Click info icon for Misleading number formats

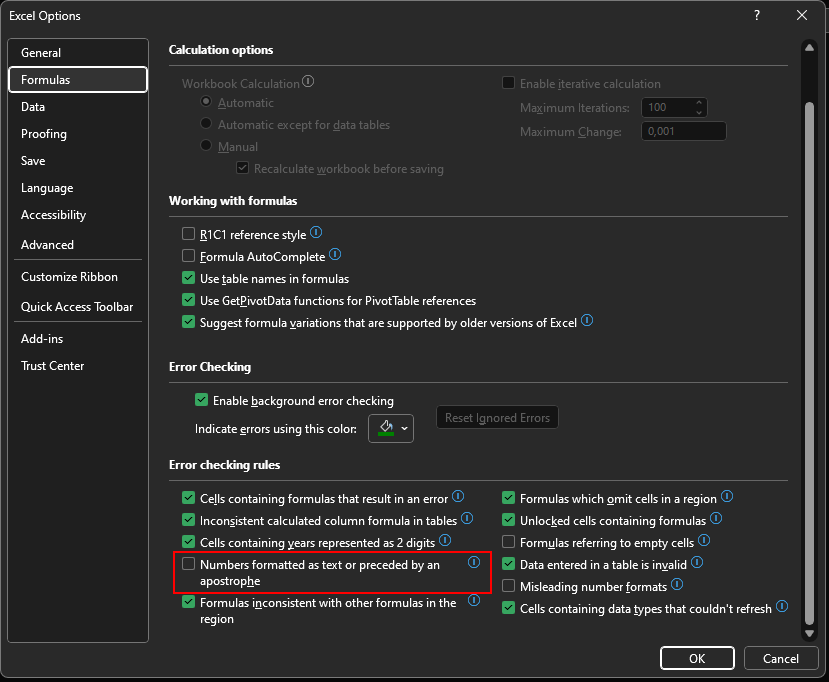(x=677, y=585)
